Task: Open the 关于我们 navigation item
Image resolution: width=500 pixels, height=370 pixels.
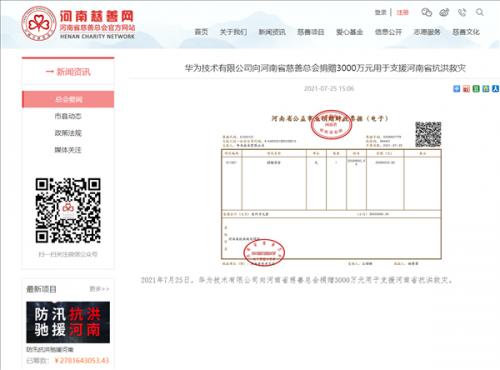Action: [x=233, y=32]
